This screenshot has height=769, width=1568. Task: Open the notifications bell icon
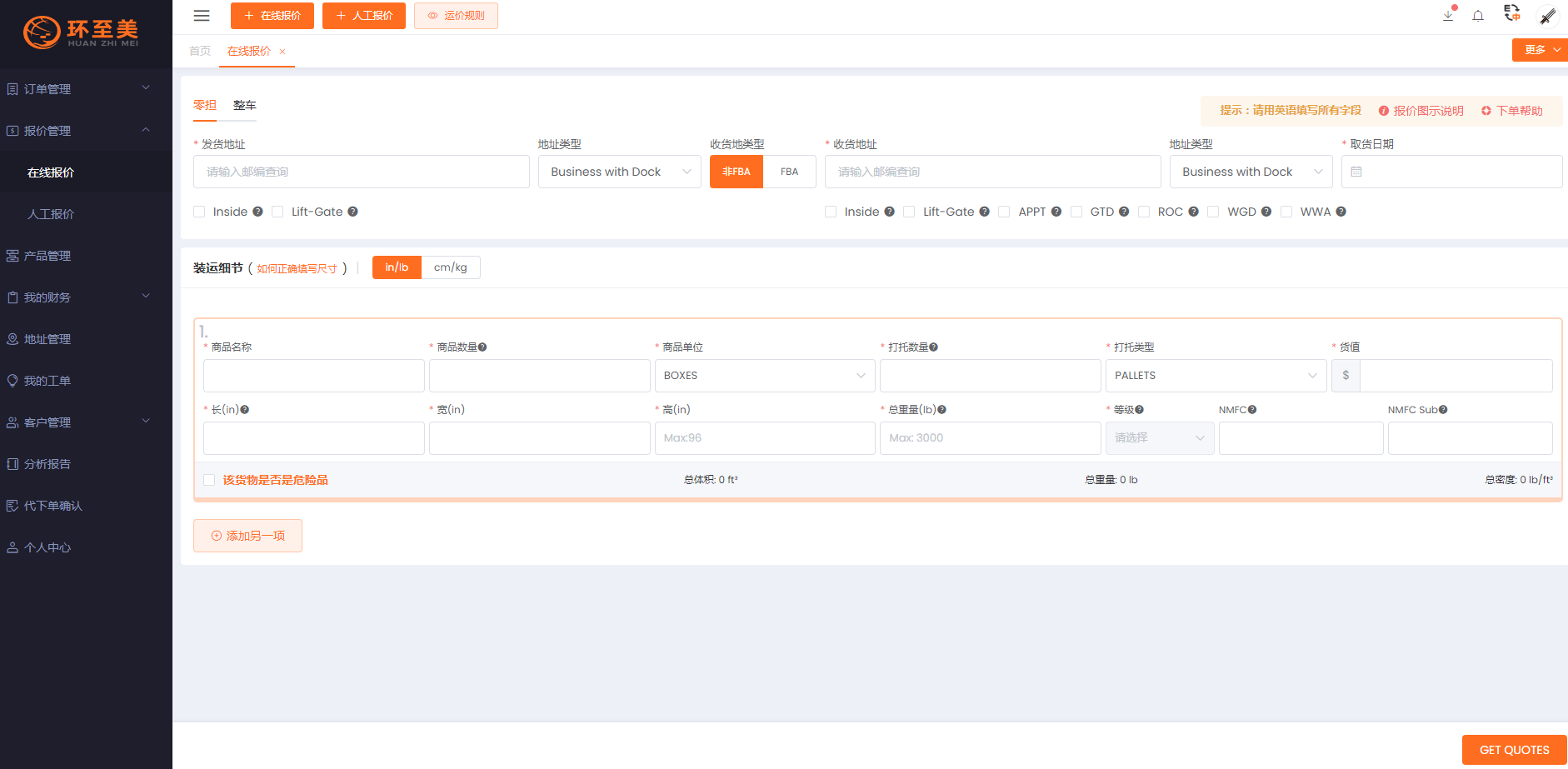pyautogui.click(x=1479, y=16)
